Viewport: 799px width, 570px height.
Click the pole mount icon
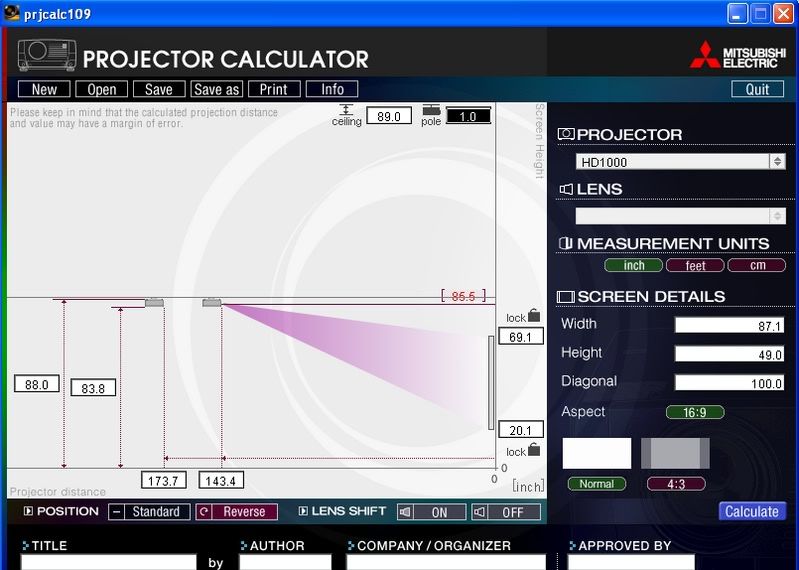pos(431,110)
